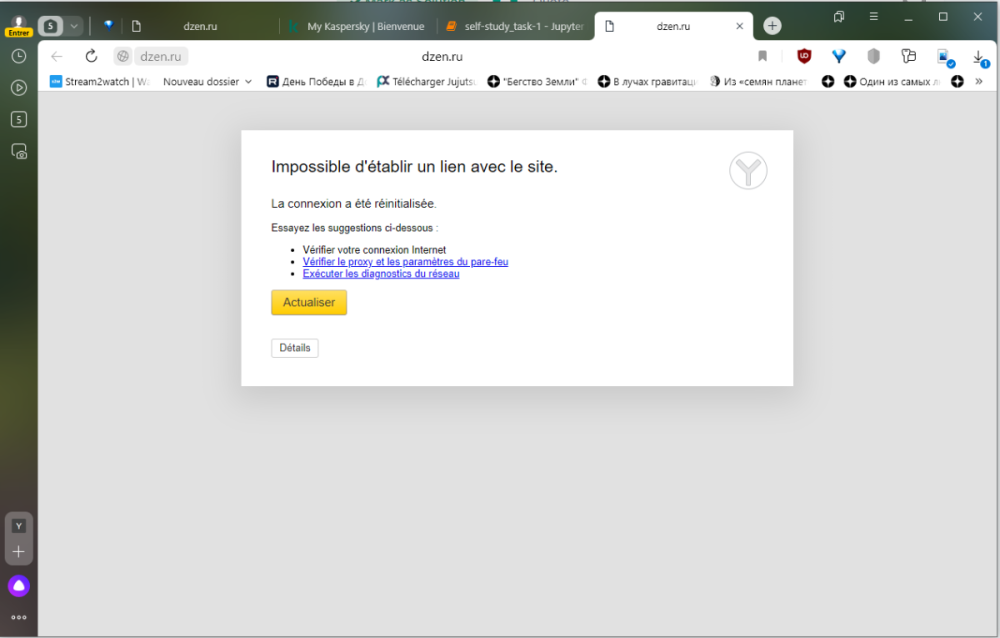The height and width of the screenshot is (638, 1000).
Task: Click the Entrer profile icon
Action: (18, 26)
